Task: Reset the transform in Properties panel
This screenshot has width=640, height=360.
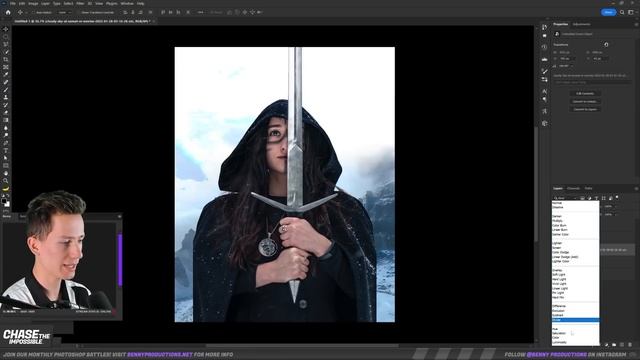Action: click(x=606, y=44)
